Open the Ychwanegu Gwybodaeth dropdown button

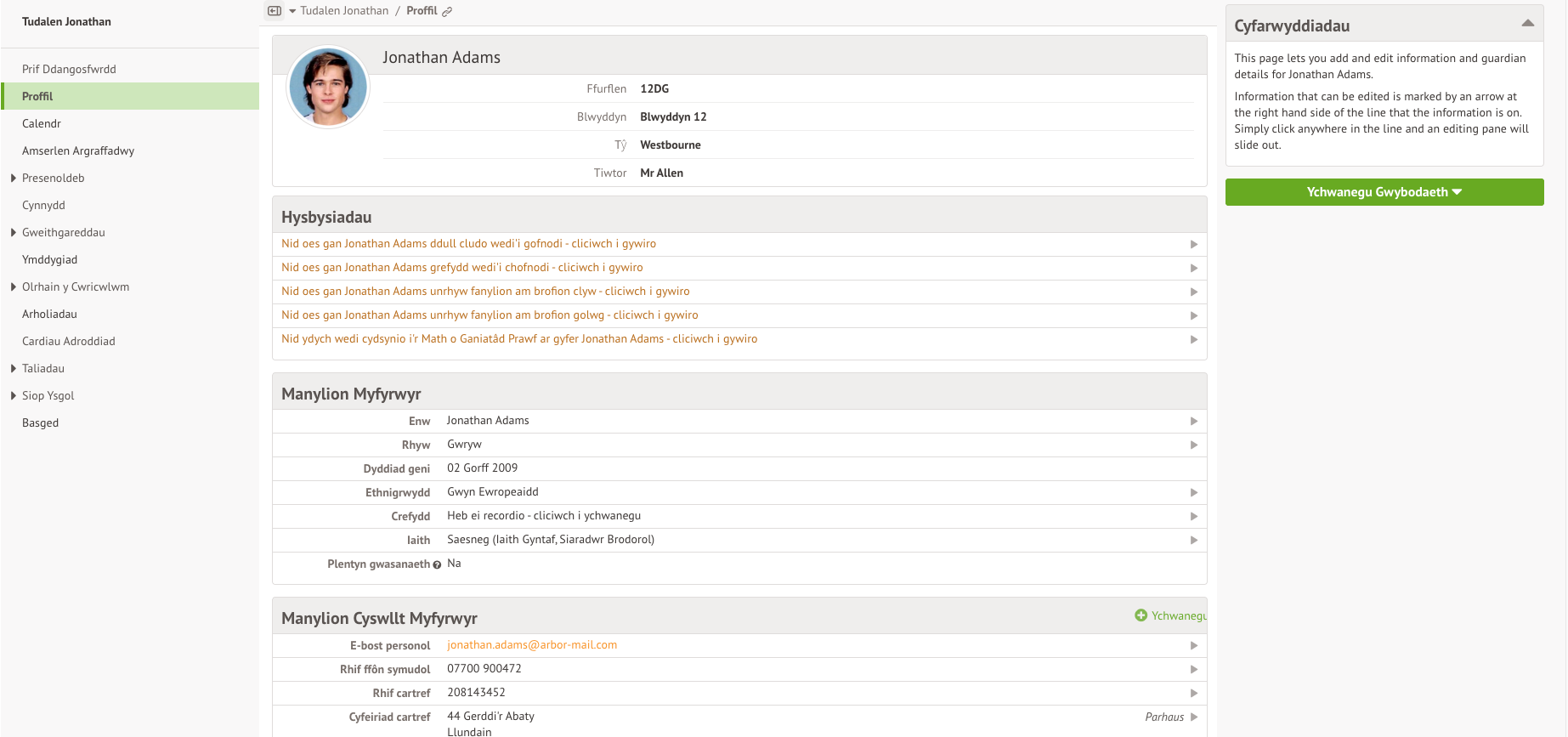(1384, 192)
